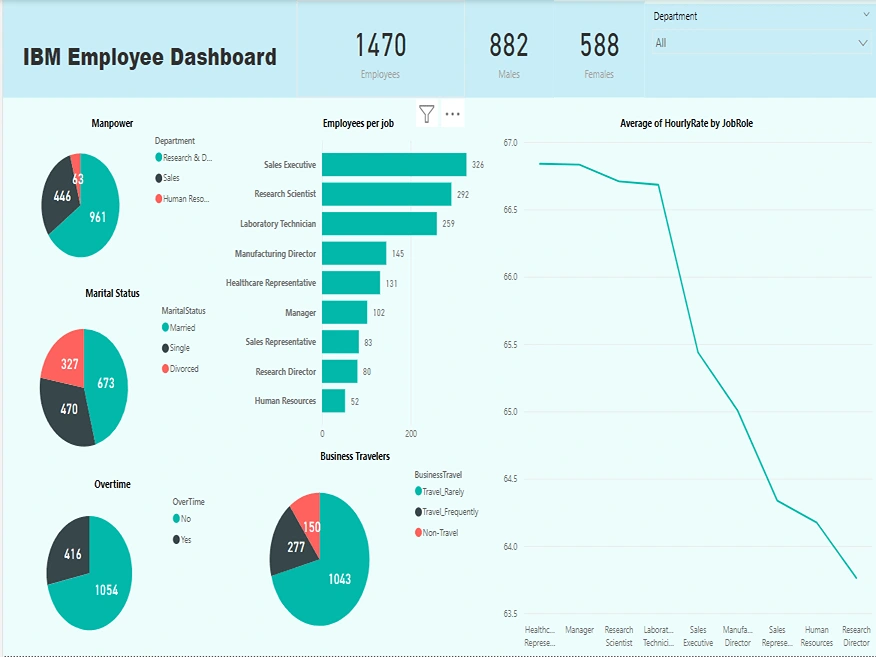Click the Healthcare Representative bar
The height and width of the screenshot is (657, 876).
[x=351, y=283]
